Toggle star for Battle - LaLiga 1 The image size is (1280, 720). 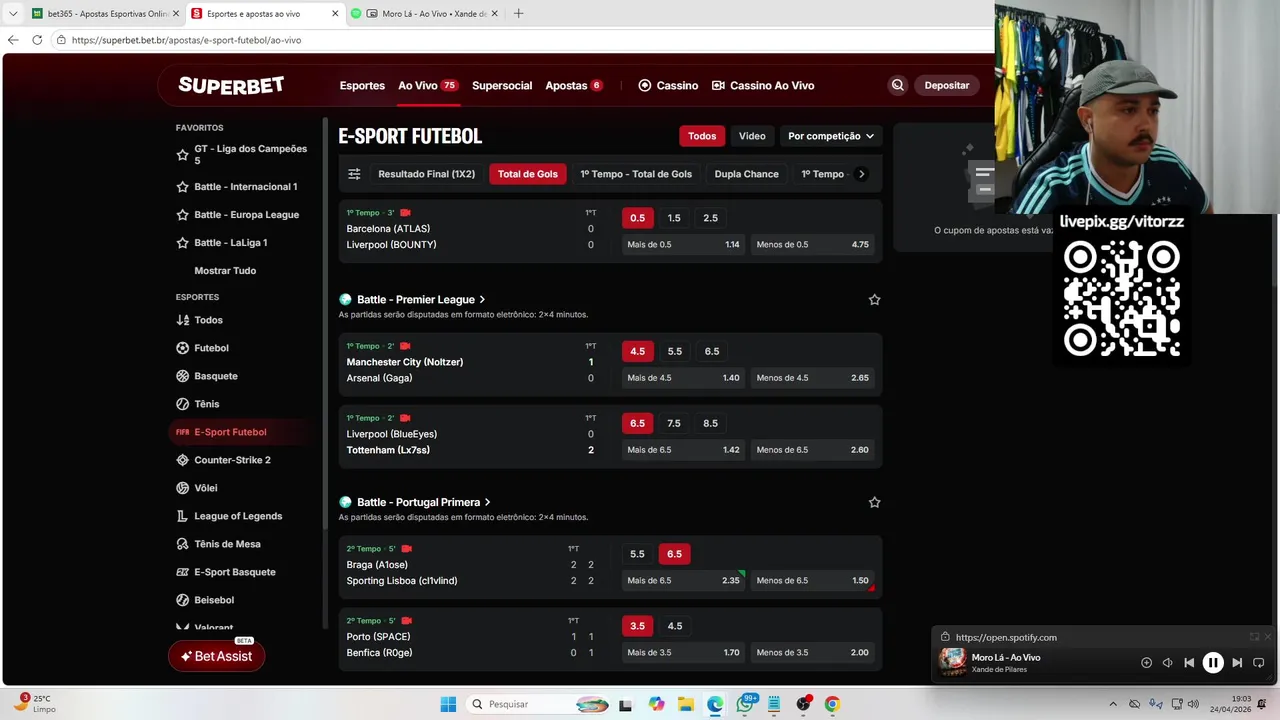pos(182,243)
